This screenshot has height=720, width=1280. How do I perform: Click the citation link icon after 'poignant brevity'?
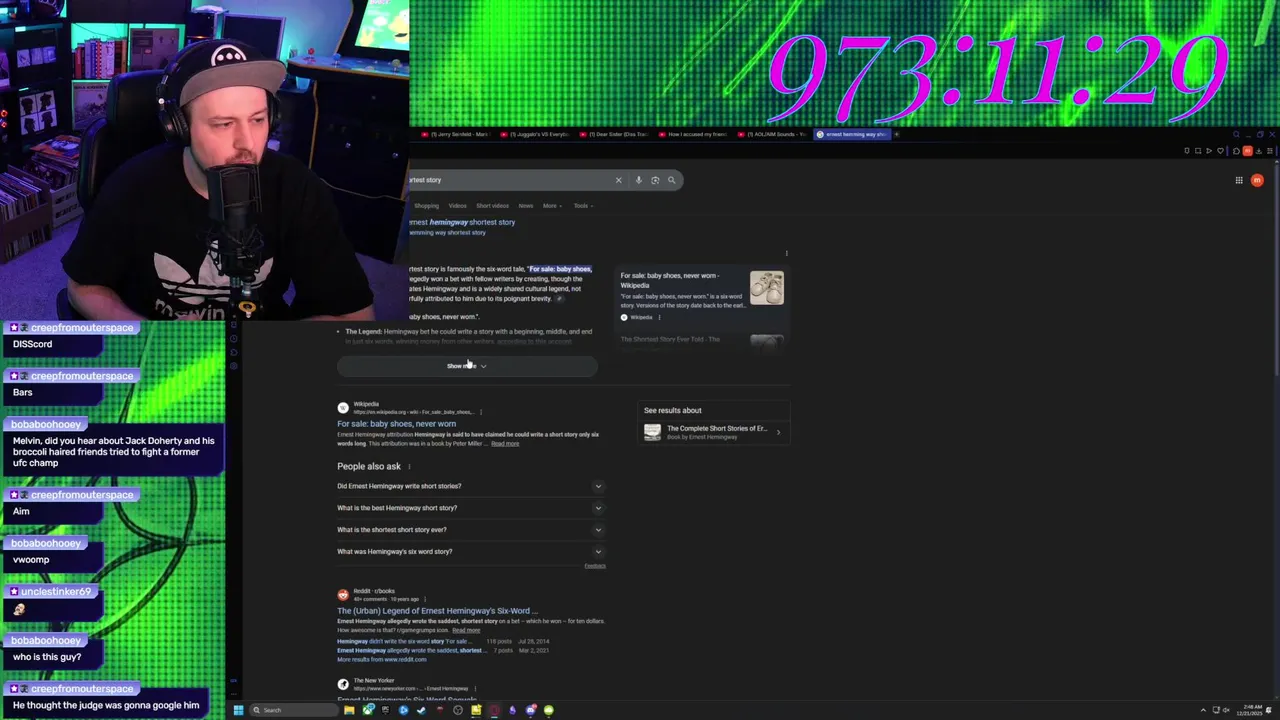[x=560, y=298]
